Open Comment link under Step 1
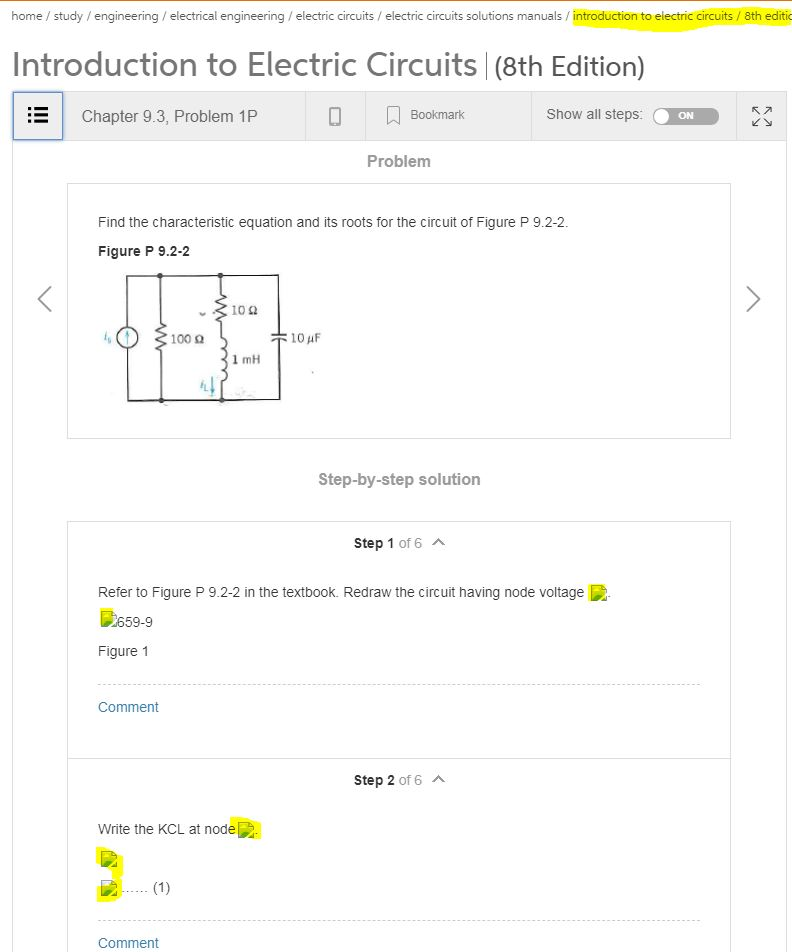The image size is (792, 952). 128,707
